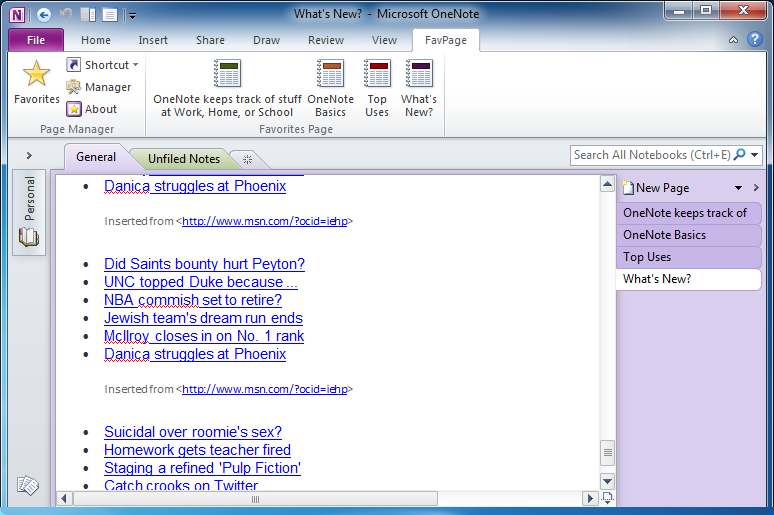Viewport: 774px width, 515px height.
Task: Switch to the Draw ribbon tab
Action: [x=267, y=40]
